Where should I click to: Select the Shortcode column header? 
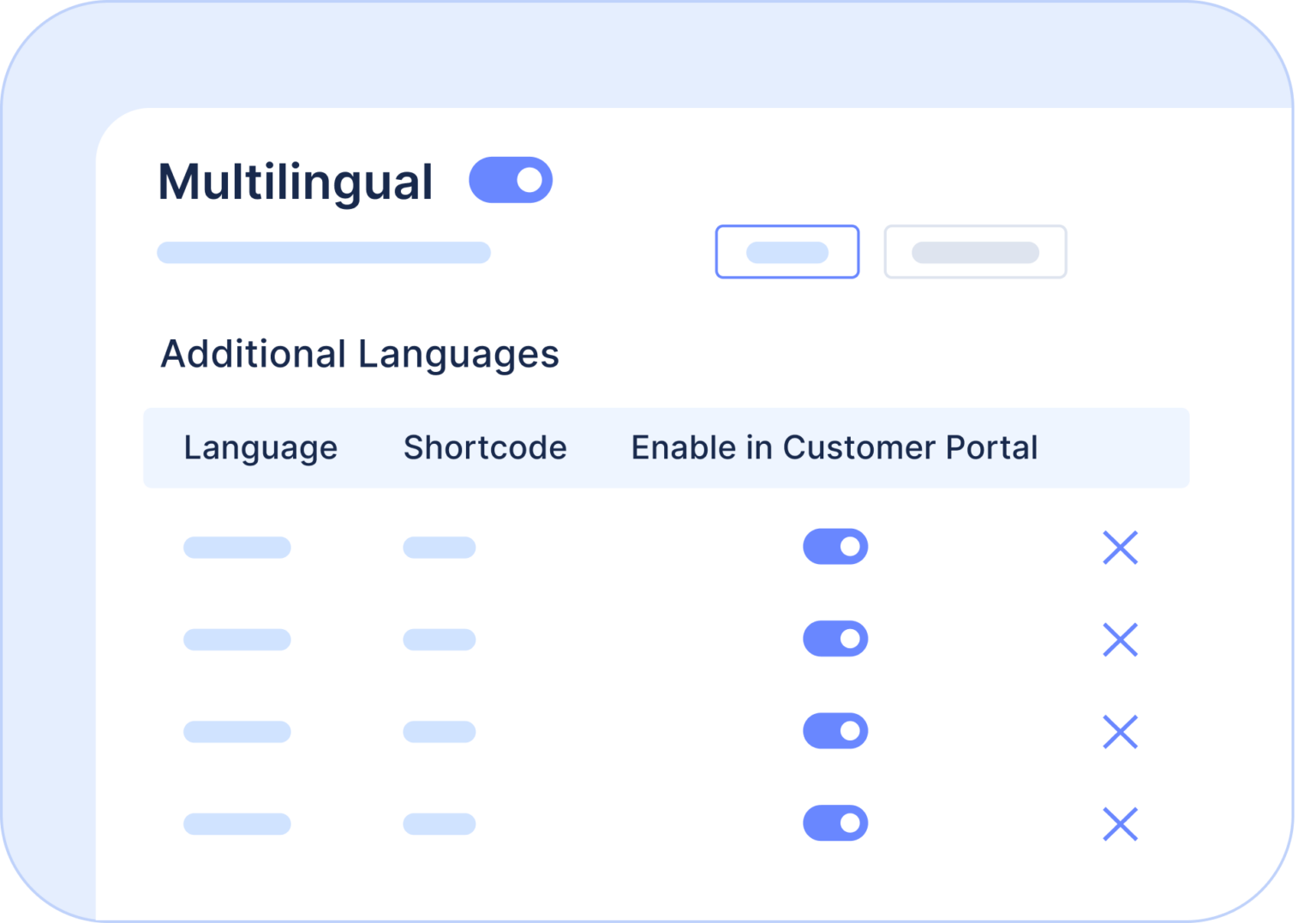pyautogui.click(x=485, y=447)
